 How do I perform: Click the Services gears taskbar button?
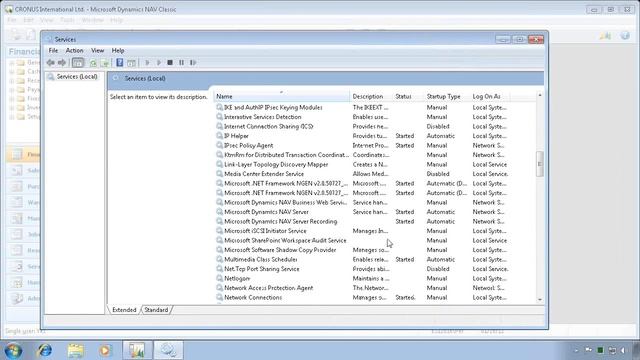[168, 350]
